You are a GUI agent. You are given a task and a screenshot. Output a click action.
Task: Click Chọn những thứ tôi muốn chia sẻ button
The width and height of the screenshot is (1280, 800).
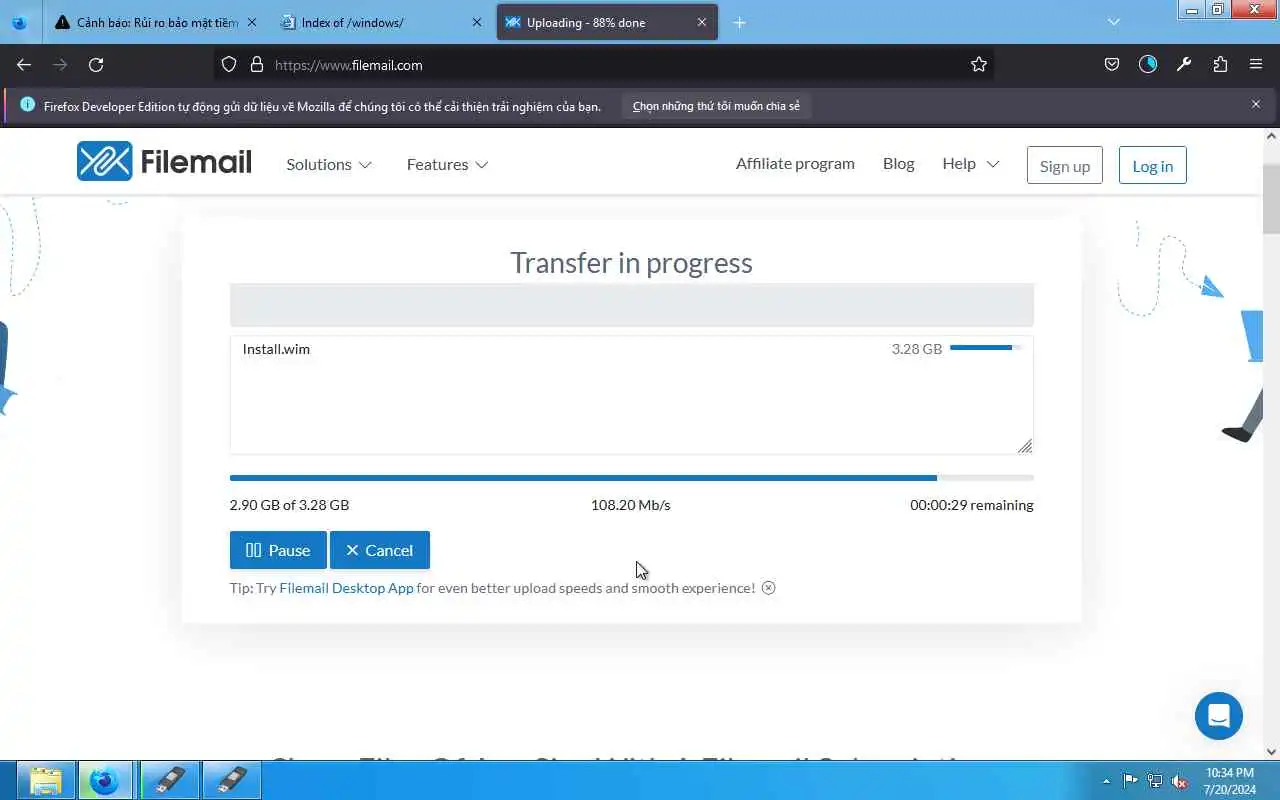pyautogui.click(x=716, y=106)
